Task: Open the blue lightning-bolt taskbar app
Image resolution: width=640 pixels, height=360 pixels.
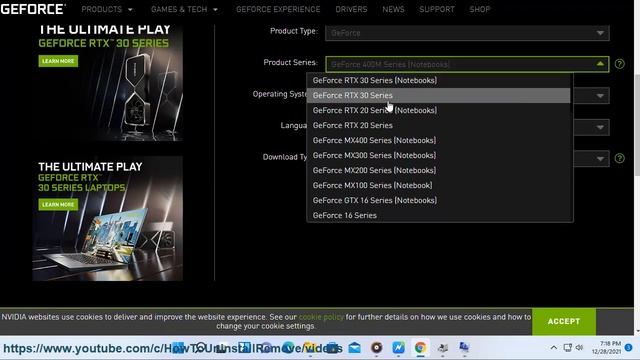Action: coord(398,348)
